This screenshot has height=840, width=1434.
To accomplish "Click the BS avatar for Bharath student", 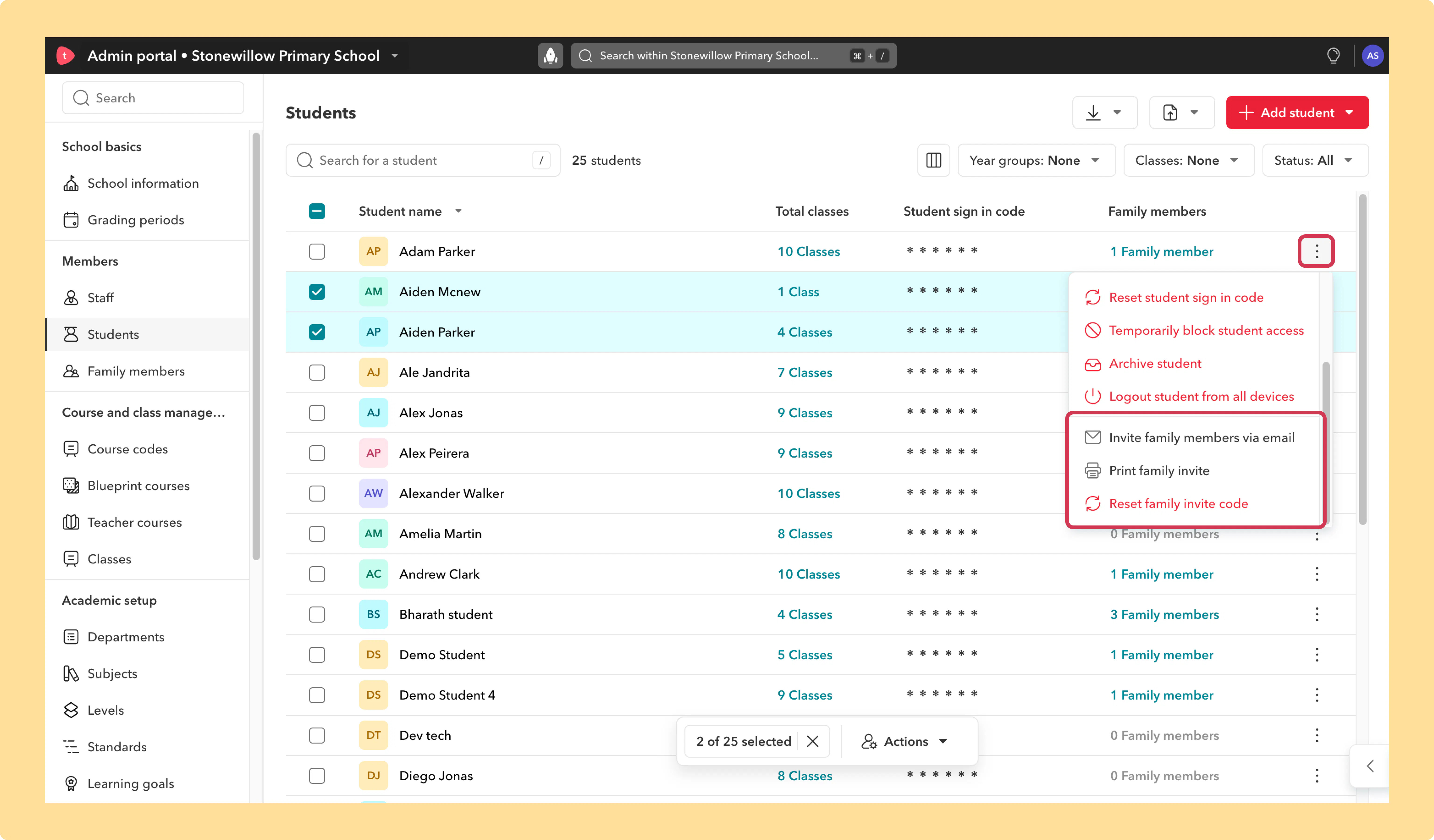I will 373,614.
